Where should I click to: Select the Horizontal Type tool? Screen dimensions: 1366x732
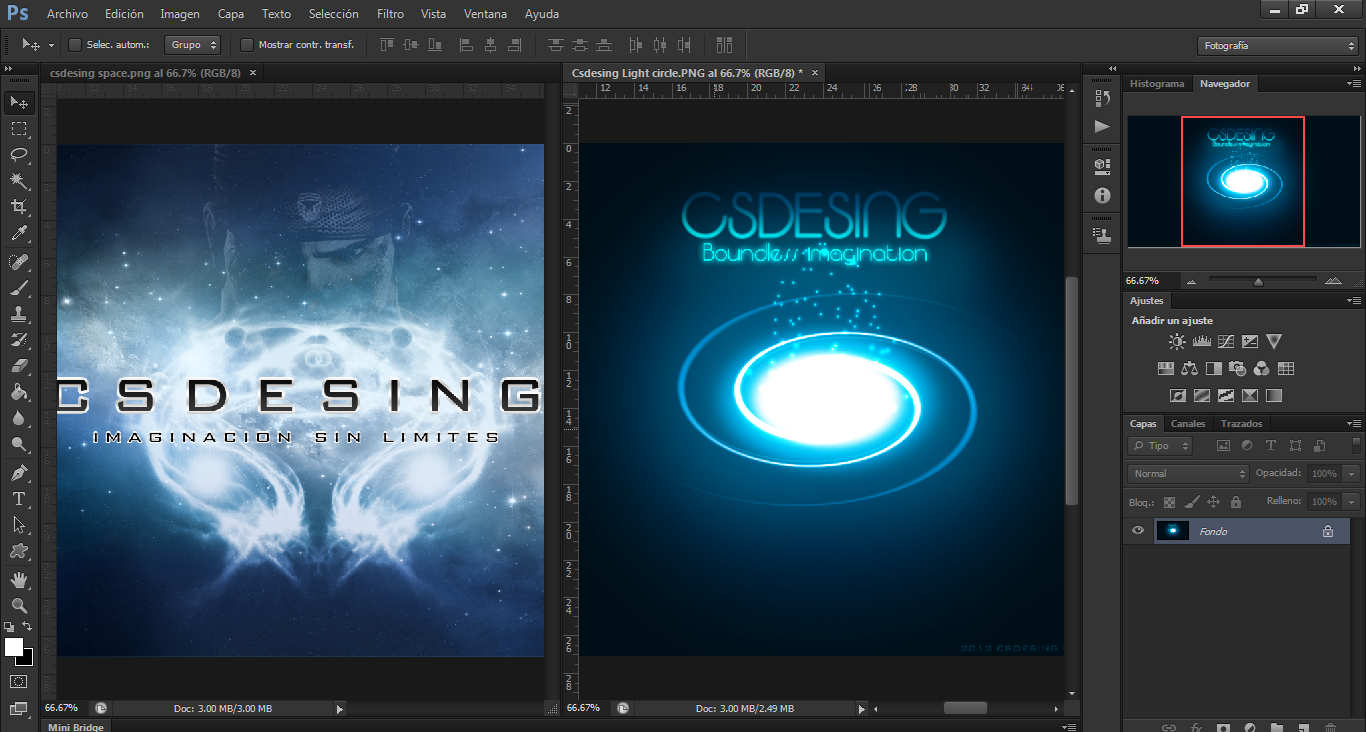[x=19, y=498]
